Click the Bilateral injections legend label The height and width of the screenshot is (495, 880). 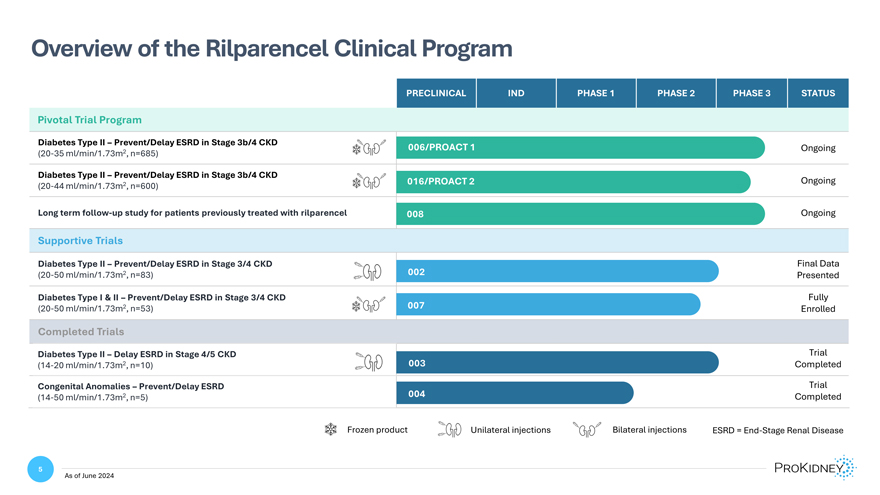pyautogui.click(x=649, y=430)
